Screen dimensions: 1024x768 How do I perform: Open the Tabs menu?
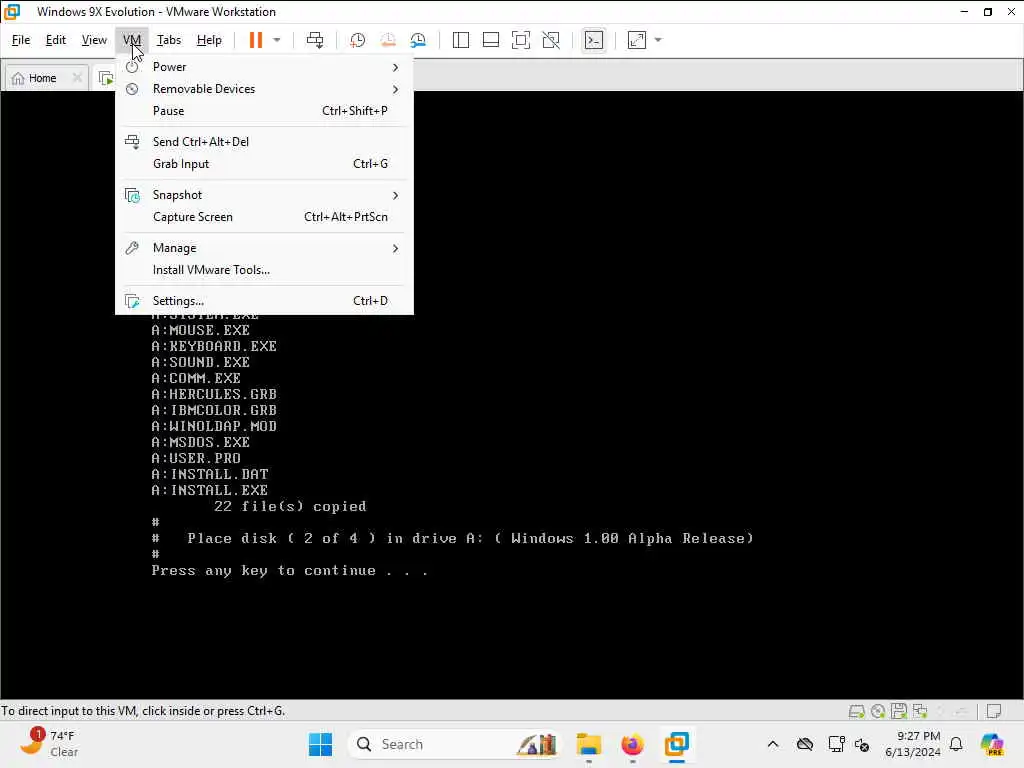(x=168, y=40)
